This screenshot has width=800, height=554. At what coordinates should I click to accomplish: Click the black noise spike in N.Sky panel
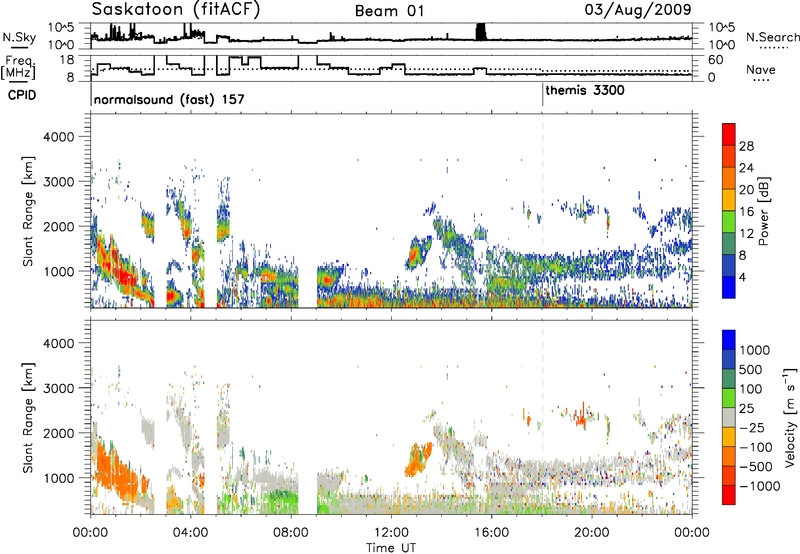pos(481,32)
